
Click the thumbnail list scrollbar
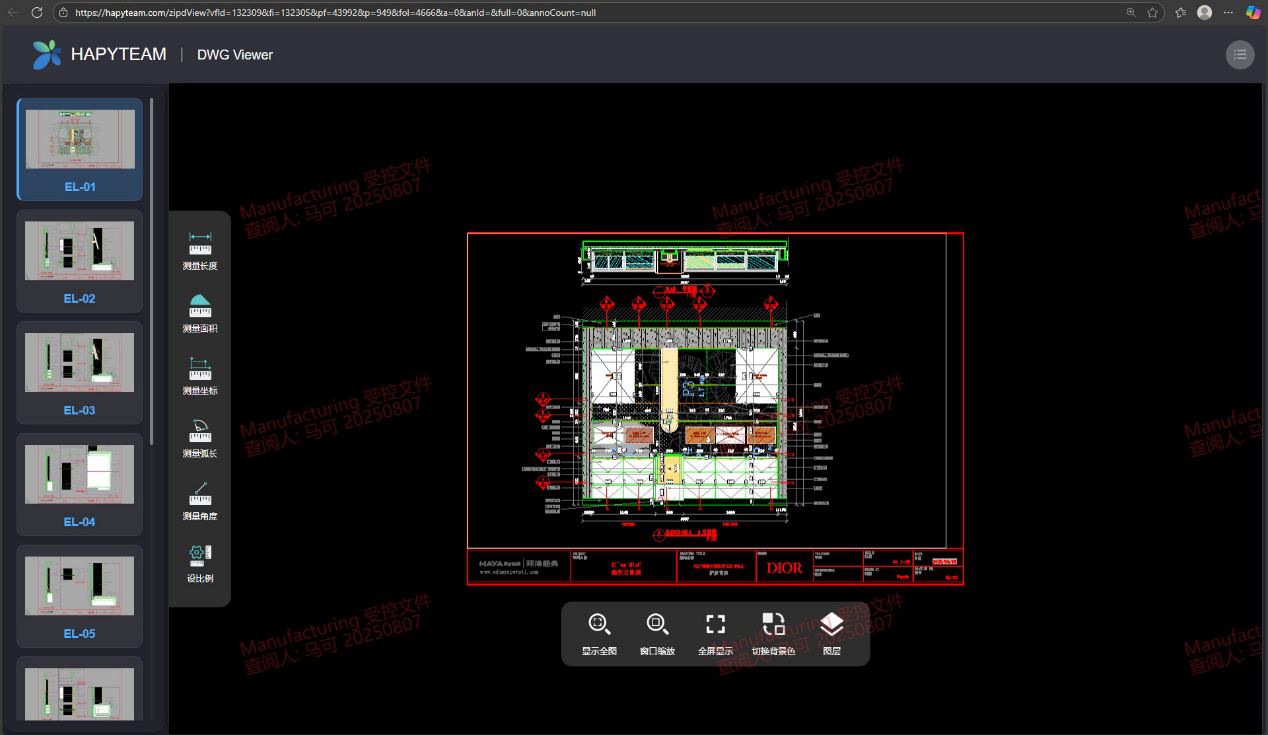coord(152,270)
